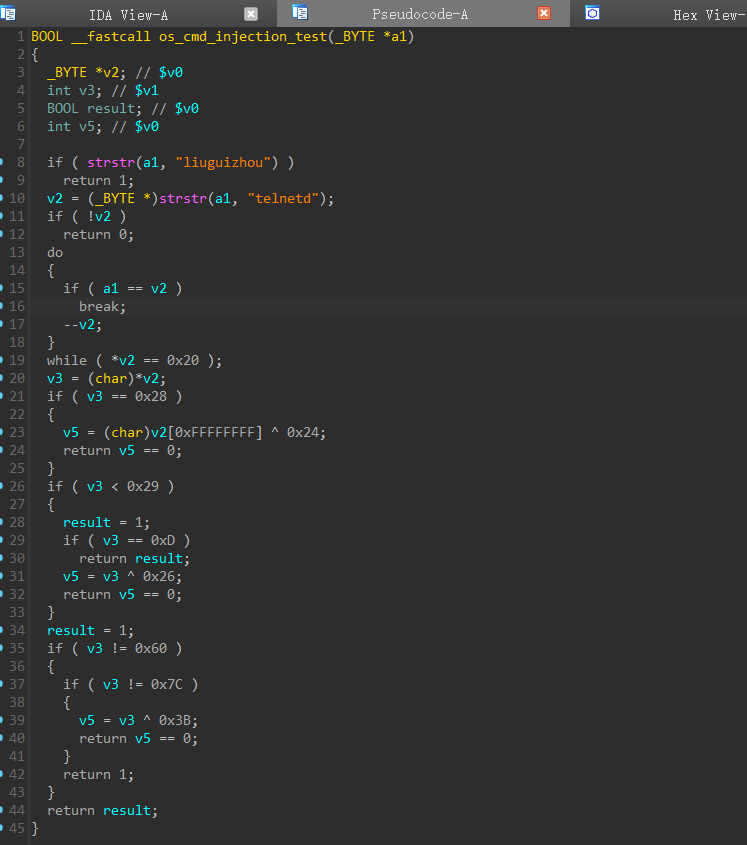Click the _BYTE *a1 parameter in signature
The image size is (747, 845).
tap(371, 37)
